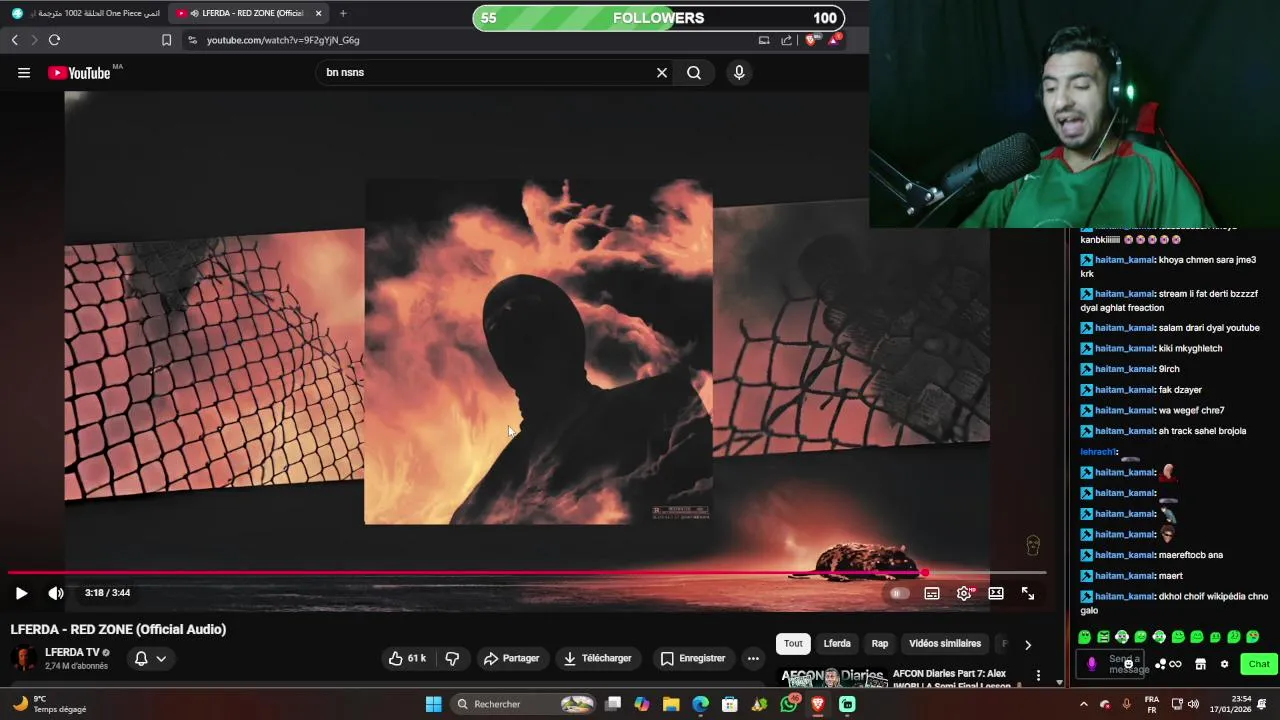Viewport: 1280px width, 720px height.
Task: Open the YouTube guide hamburger menu
Action: 24,72
